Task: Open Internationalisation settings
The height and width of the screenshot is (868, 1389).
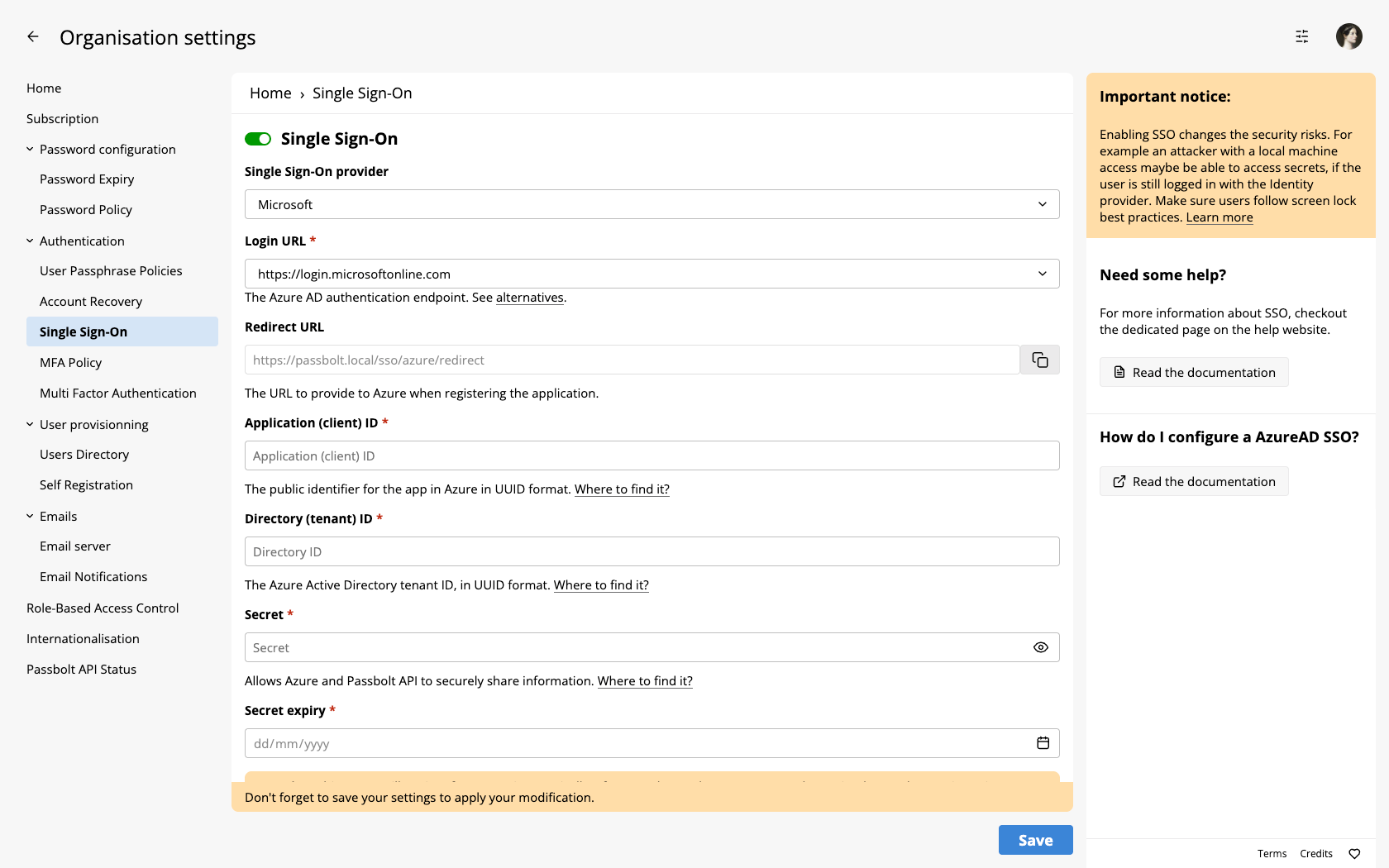Action: click(x=83, y=639)
